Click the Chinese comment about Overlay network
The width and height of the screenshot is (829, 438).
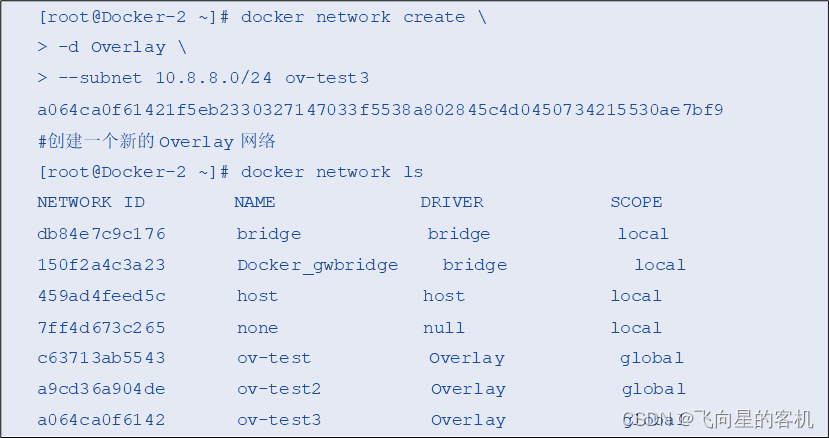[156, 141]
